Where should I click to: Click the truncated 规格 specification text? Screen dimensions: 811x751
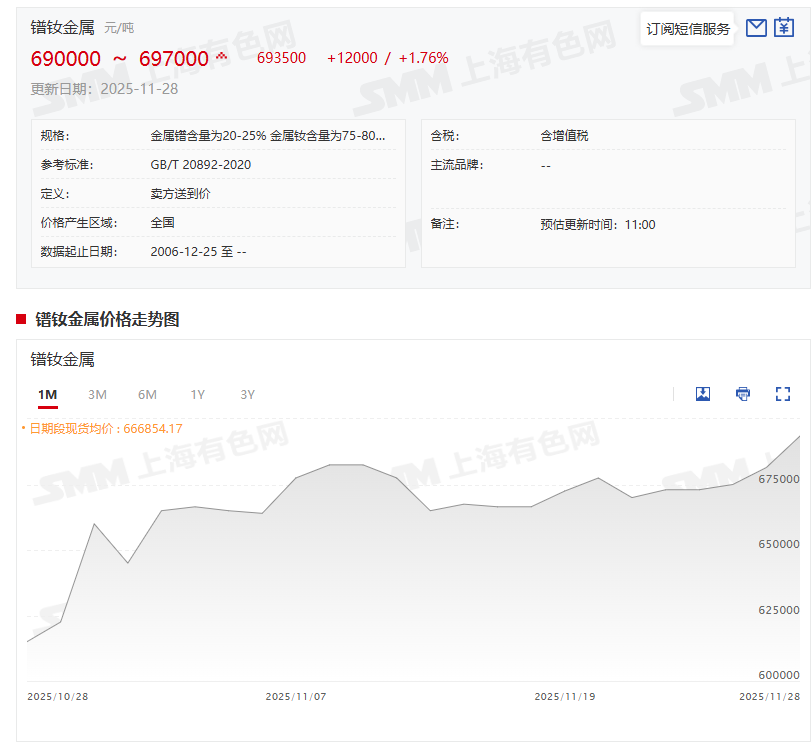(x=267, y=135)
